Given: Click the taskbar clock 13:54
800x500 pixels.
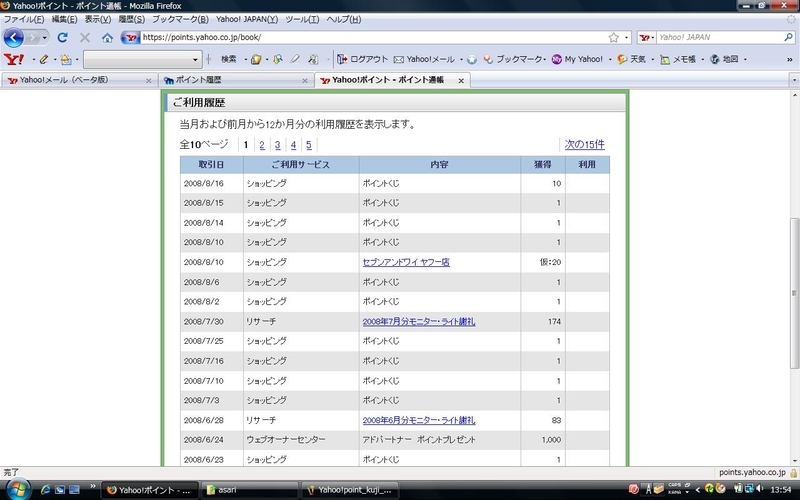Looking at the screenshot, I should click(x=781, y=490).
